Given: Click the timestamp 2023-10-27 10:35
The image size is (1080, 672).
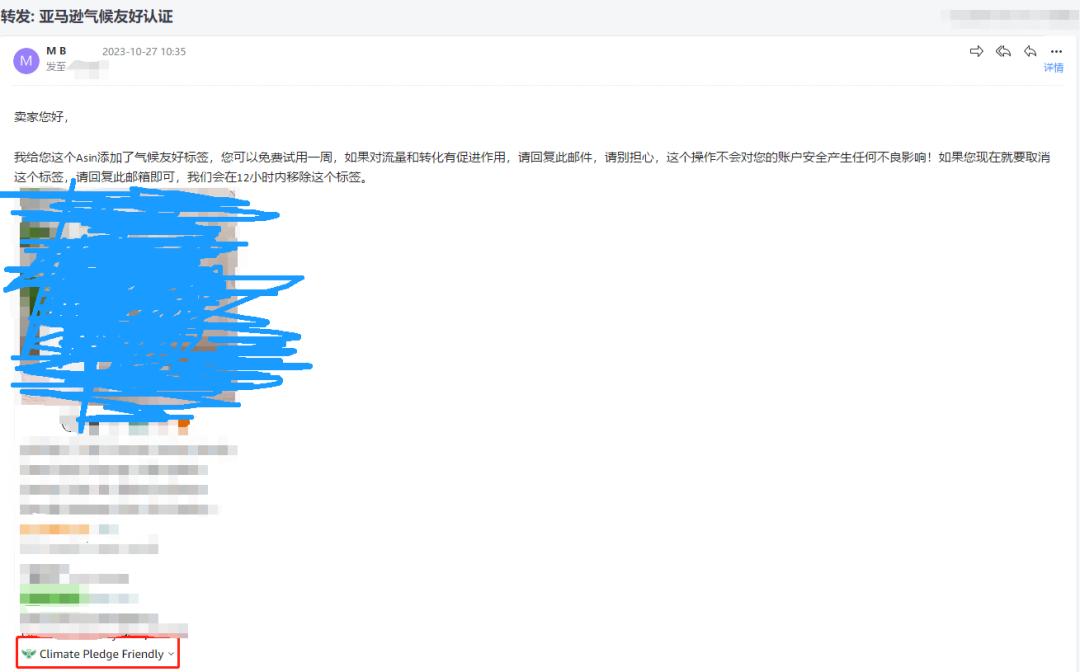Looking at the screenshot, I should pos(144,52).
